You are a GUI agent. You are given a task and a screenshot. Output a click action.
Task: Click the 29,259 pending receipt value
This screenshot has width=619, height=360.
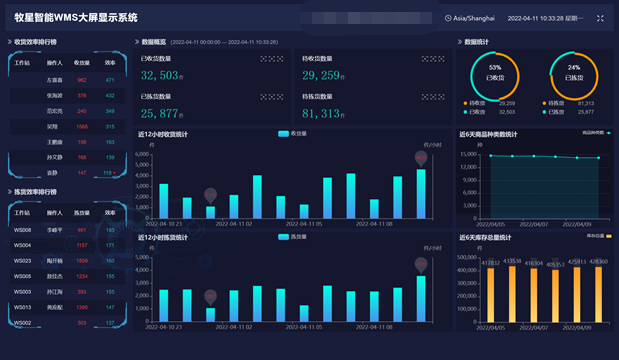tap(321, 75)
